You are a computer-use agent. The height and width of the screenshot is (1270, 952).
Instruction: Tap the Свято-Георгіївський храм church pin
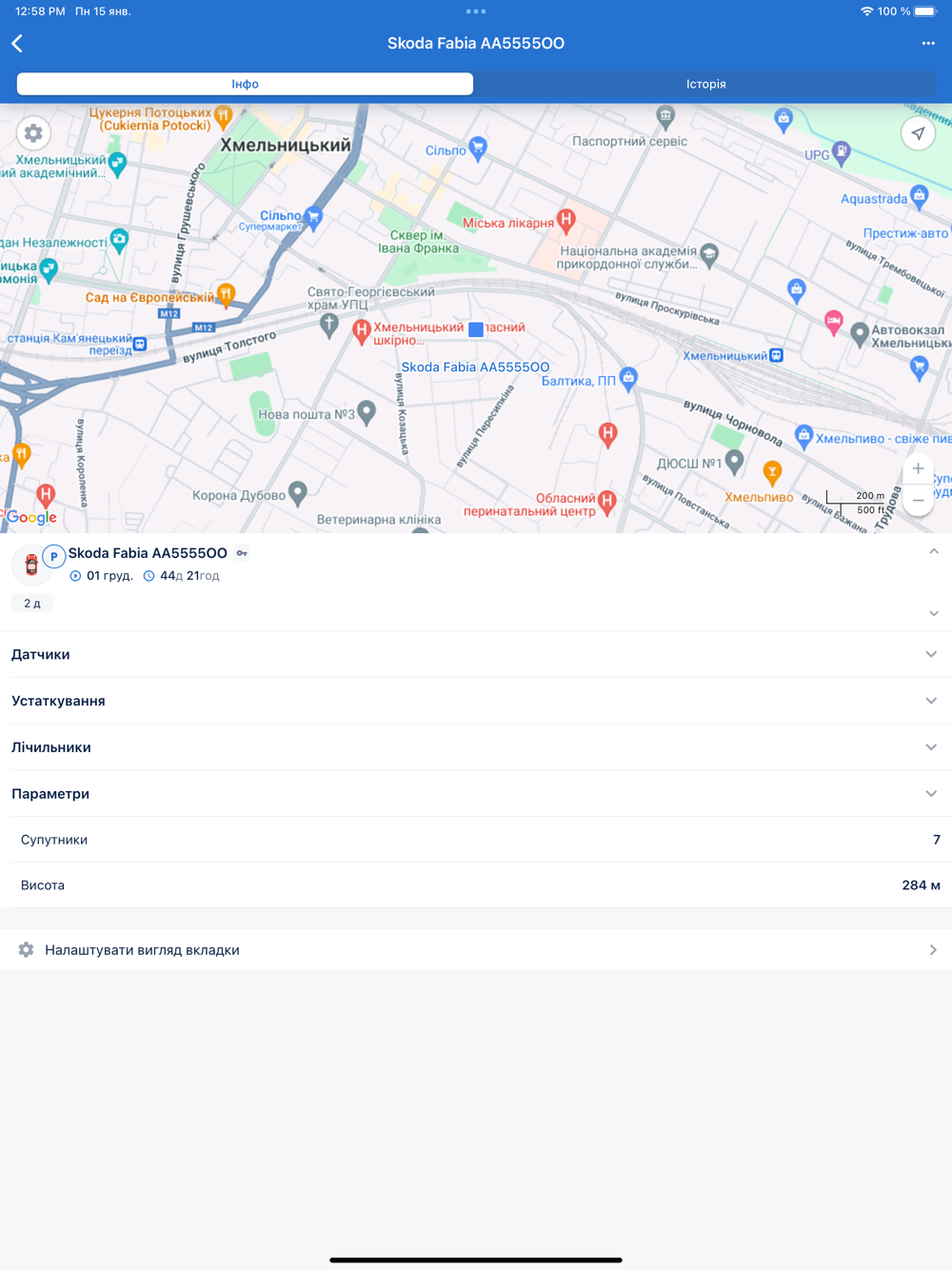click(x=328, y=326)
